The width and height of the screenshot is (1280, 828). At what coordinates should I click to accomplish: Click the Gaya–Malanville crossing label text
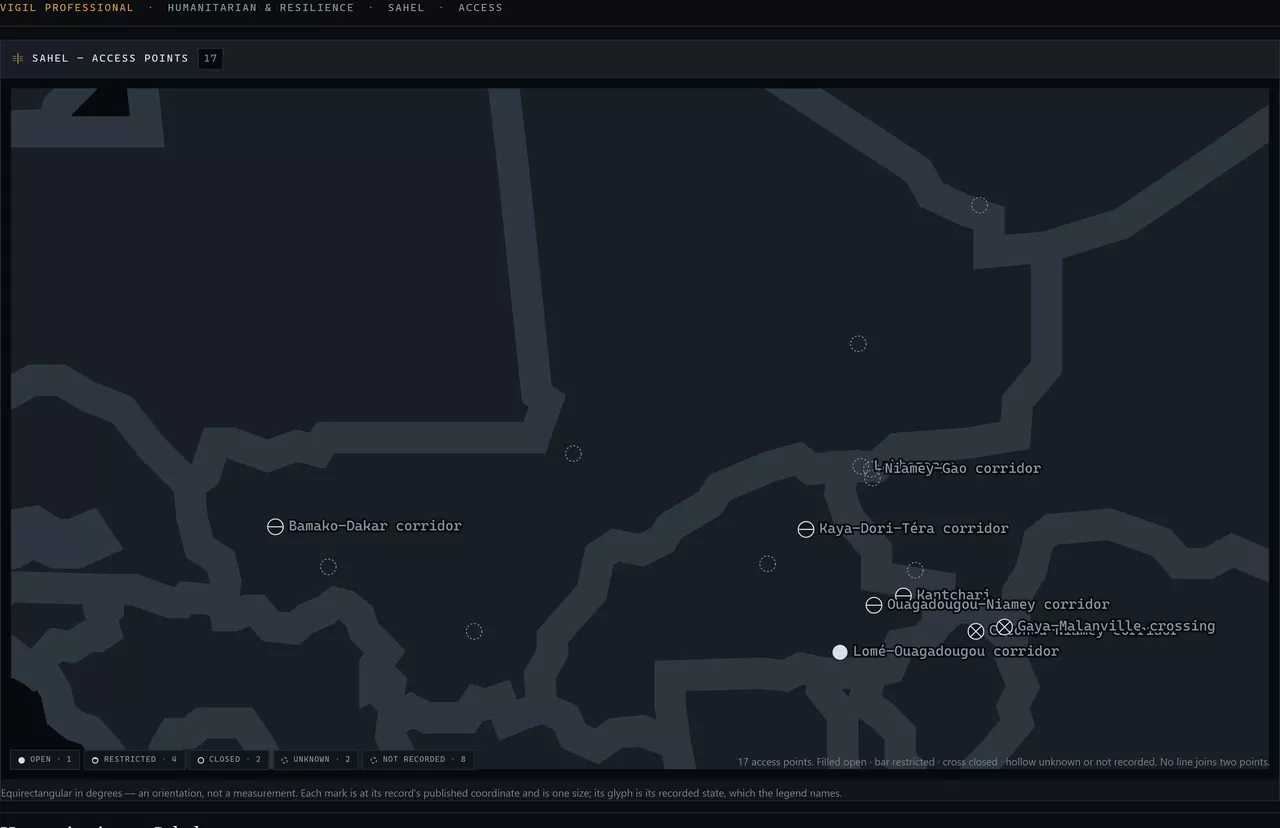coord(1116,626)
